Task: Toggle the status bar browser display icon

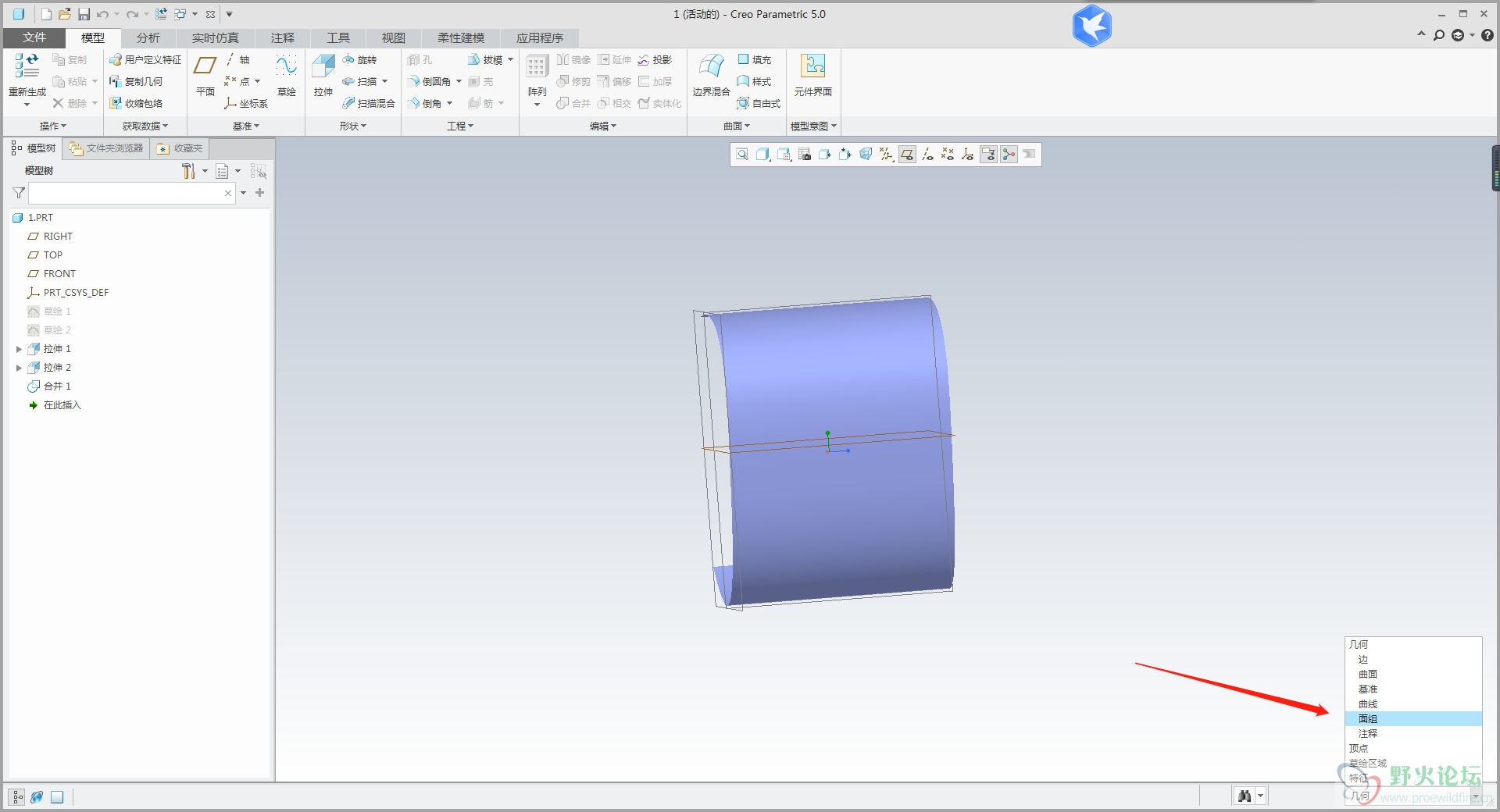Action: coord(37,797)
